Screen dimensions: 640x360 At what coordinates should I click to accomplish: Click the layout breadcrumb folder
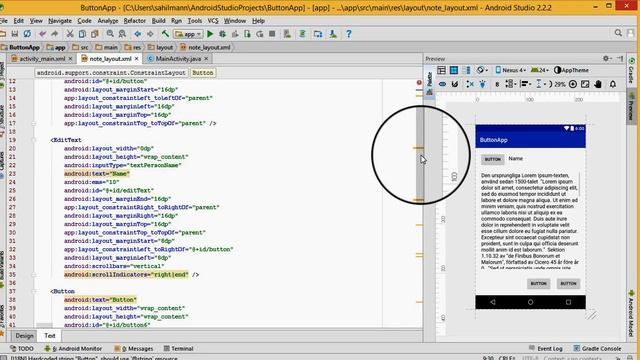pos(160,47)
